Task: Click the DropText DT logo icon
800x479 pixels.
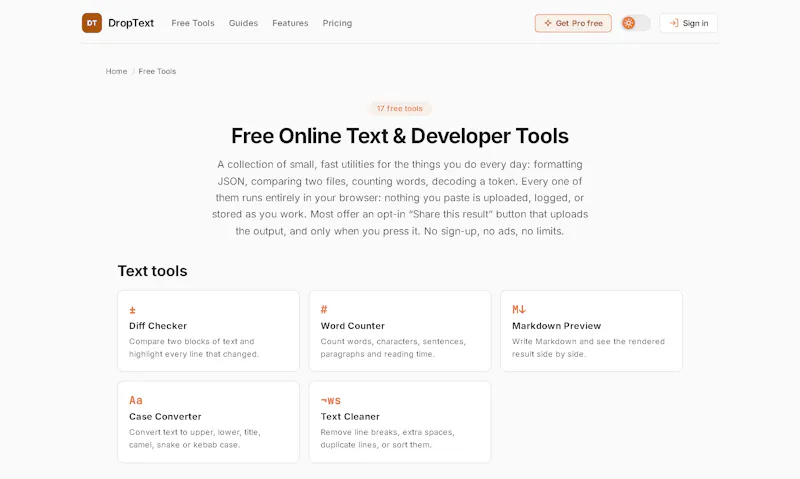Action: point(92,23)
